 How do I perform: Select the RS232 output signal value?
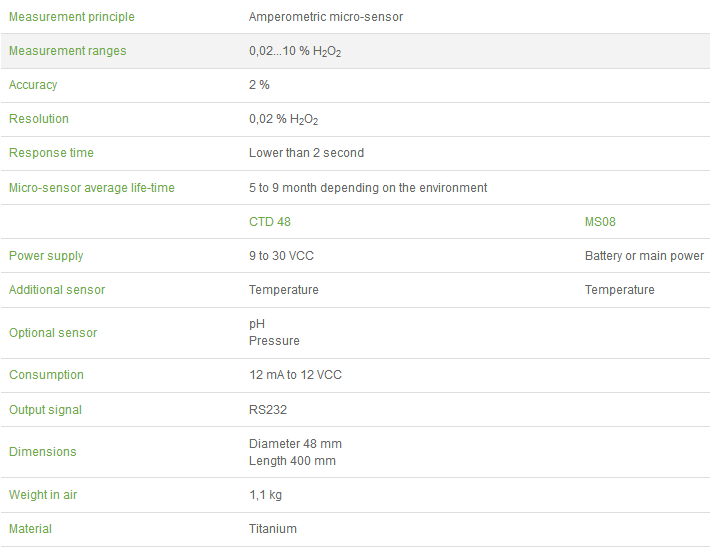(268, 410)
